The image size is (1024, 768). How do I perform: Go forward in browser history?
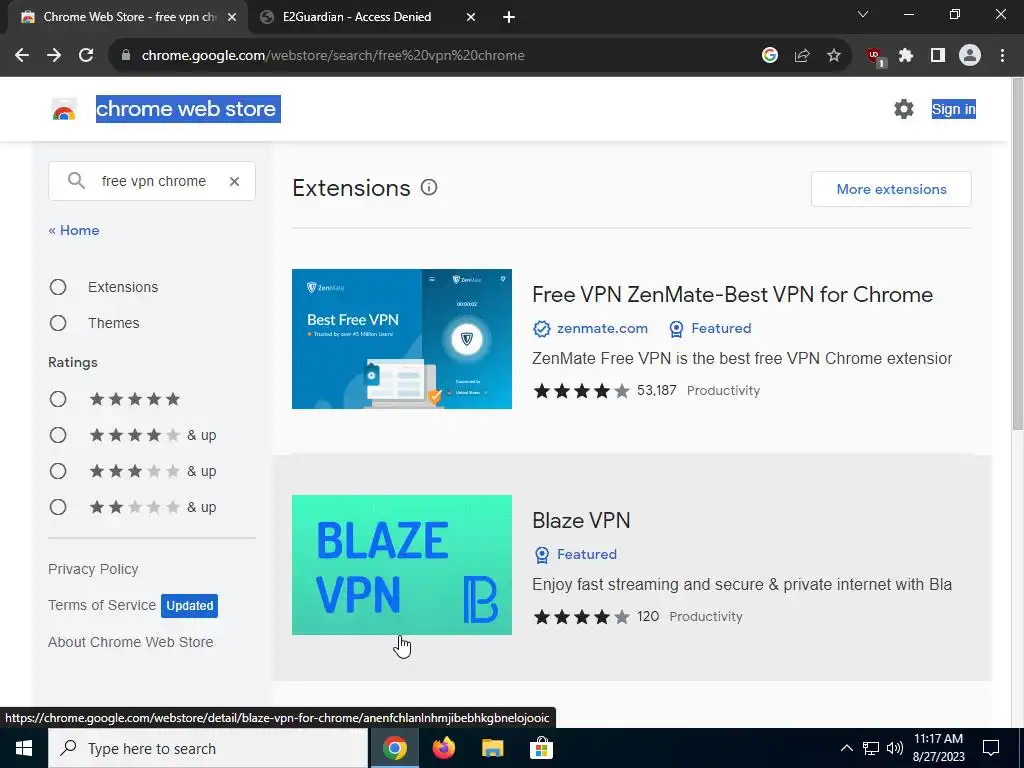(54, 56)
